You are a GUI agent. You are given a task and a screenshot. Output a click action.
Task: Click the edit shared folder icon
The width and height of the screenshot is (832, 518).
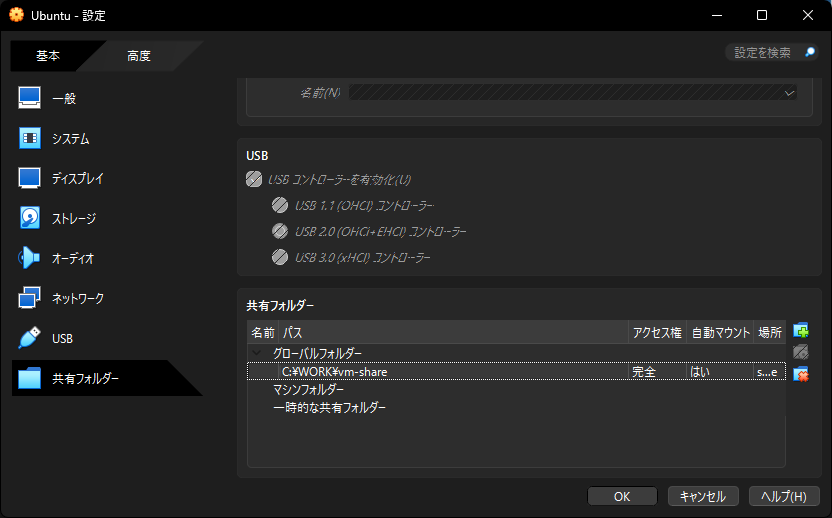(x=800, y=352)
